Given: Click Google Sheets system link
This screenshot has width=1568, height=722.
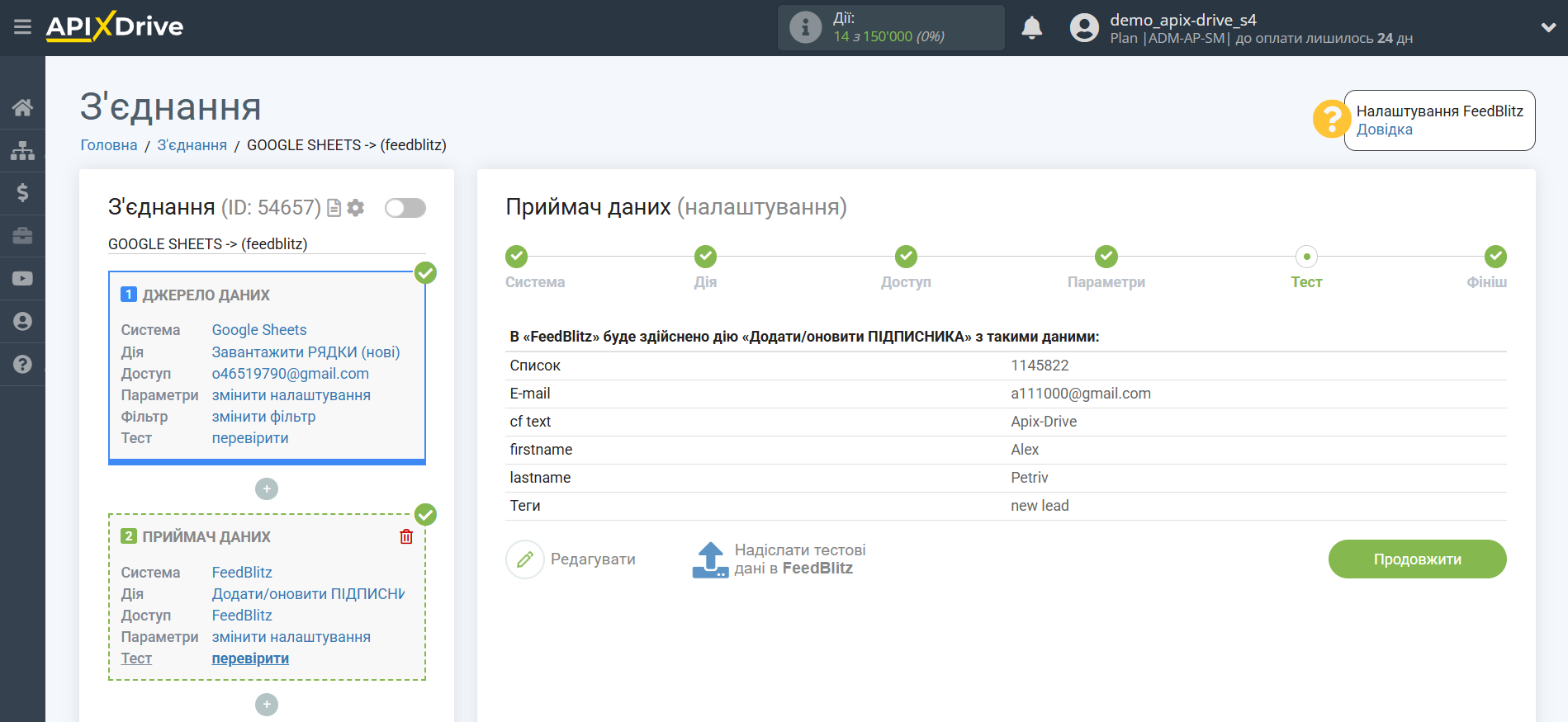Looking at the screenshot, I should [259, 330].
